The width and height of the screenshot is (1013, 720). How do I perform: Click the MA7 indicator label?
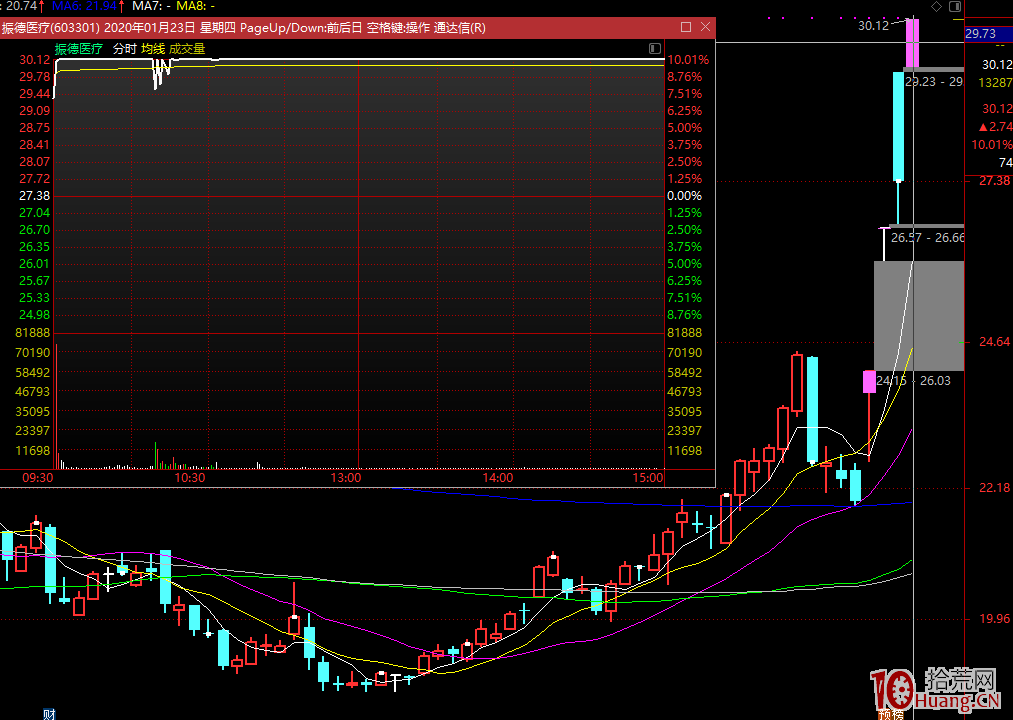(x=150, y=6)
